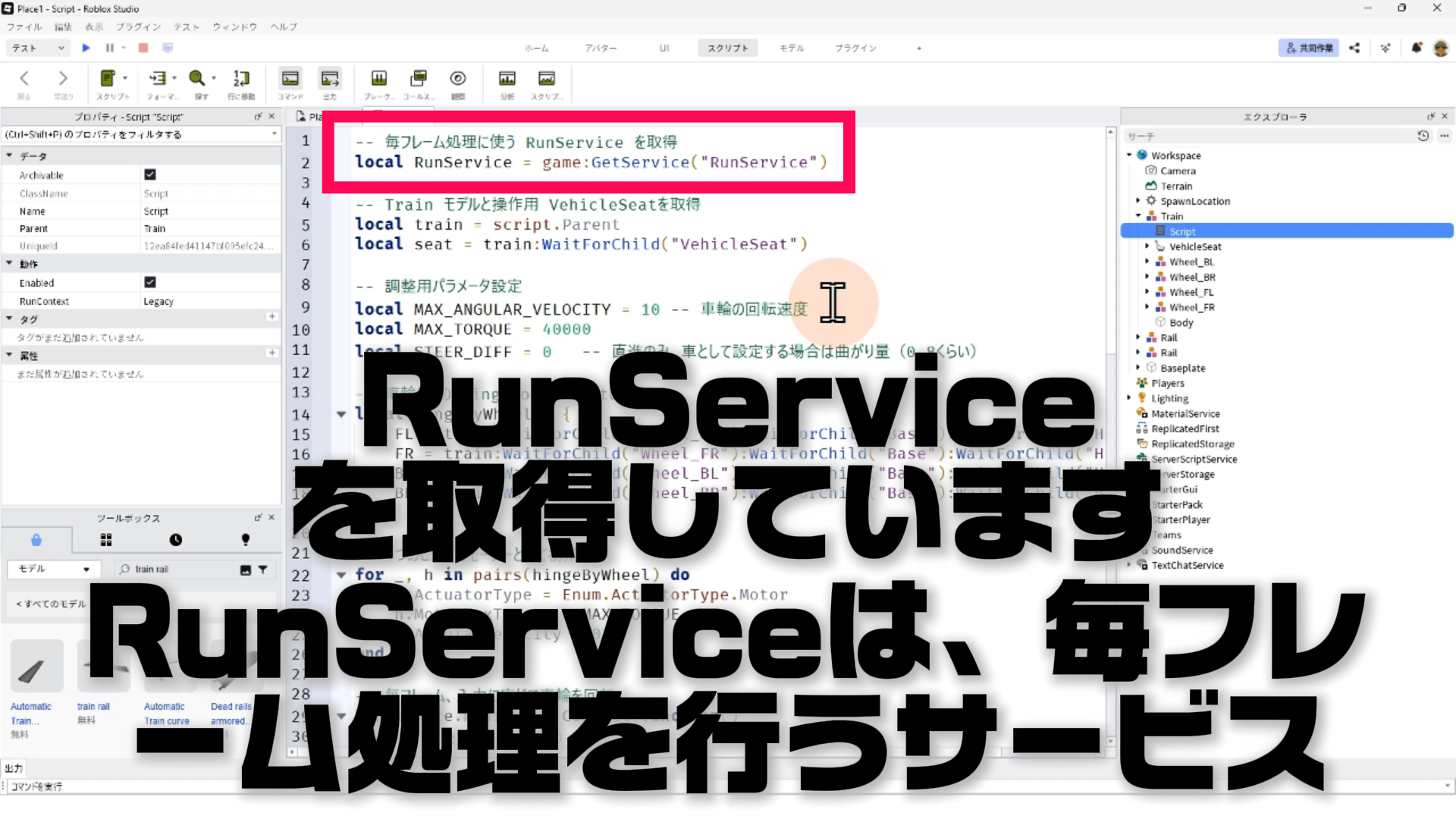Open the Breakpoints panel icon
The height and width of the screenshot is (819, 1456).
pos(378,79)
